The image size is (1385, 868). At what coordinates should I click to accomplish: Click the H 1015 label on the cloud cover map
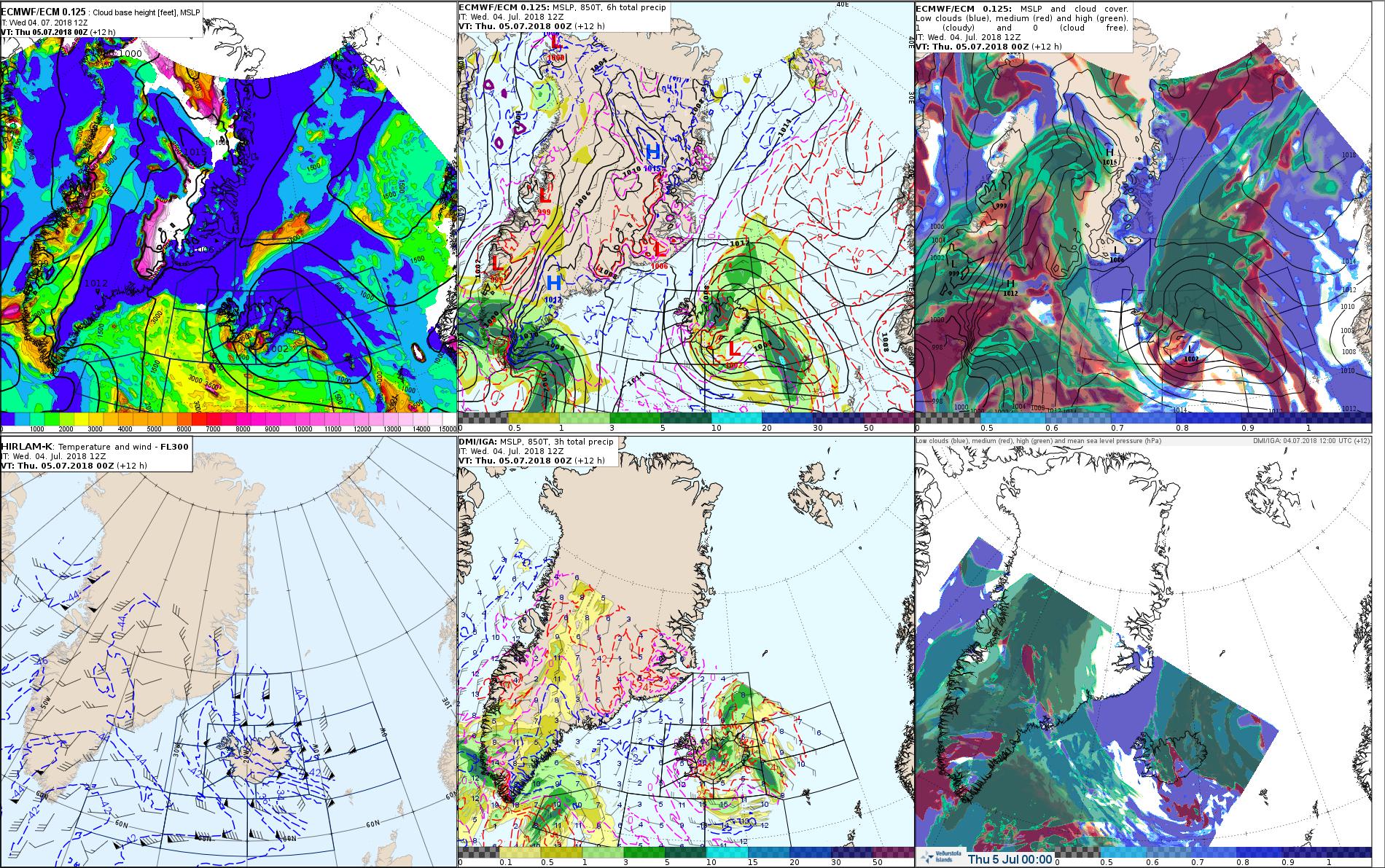click(1110, 156)
